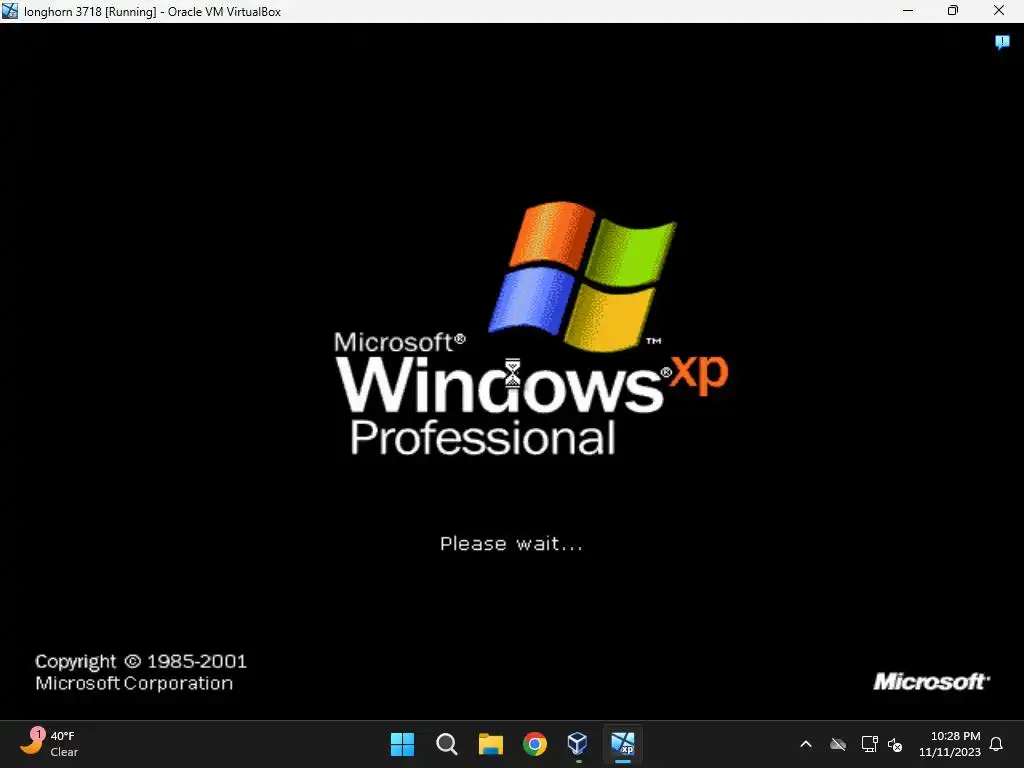Open Google Chrome from the taskbar
Viewport: 1024px width, 768px height.
pyautogui.click(x=535, y=744)
